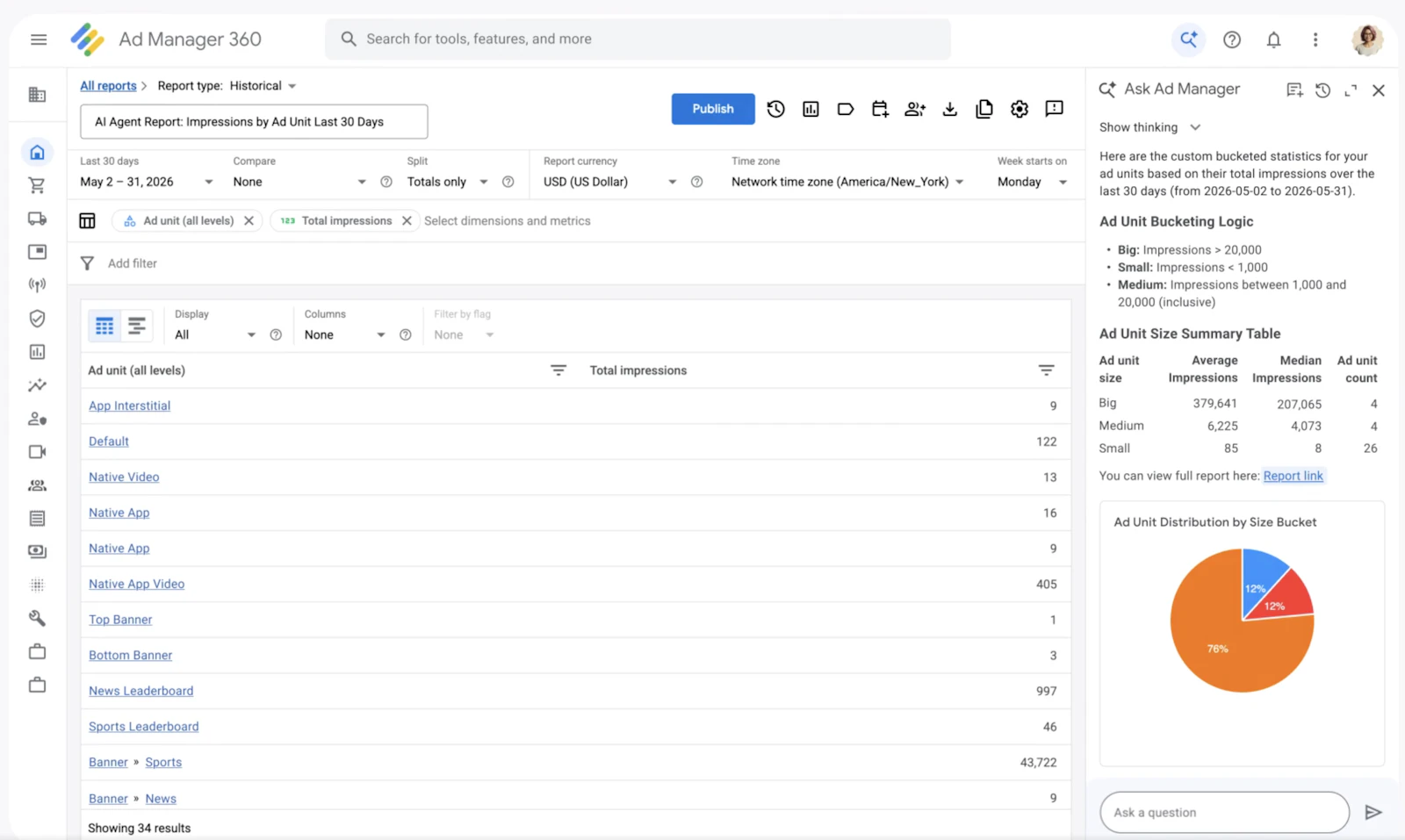This screenshot has height=840, width=1405.
Task: Send the question with arrow button
Action: (x=1373, y=813)
